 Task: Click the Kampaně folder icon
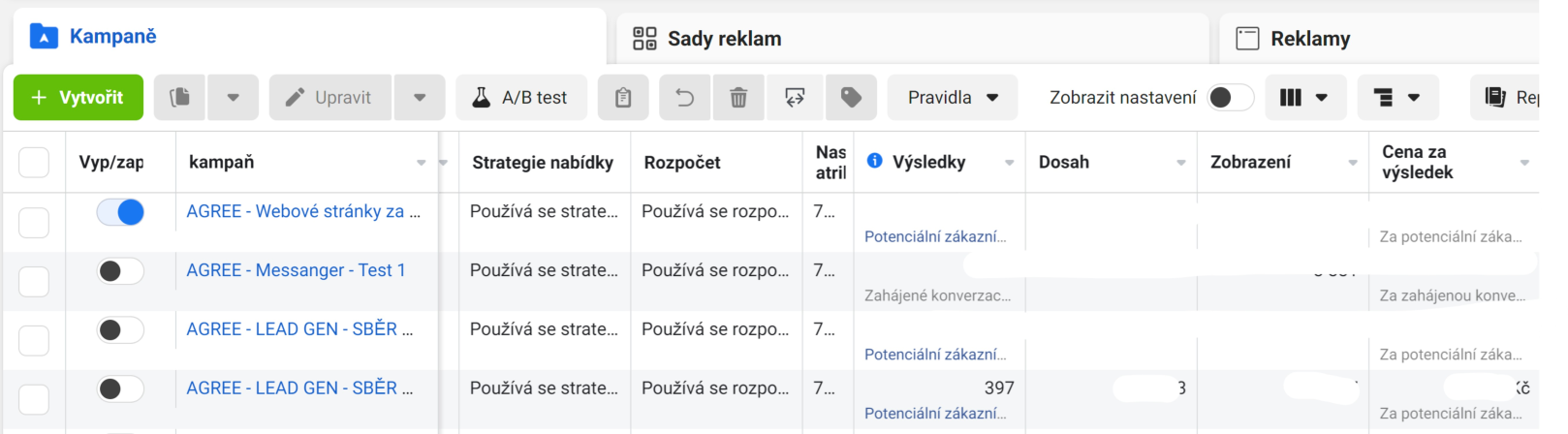coord(44,37)
